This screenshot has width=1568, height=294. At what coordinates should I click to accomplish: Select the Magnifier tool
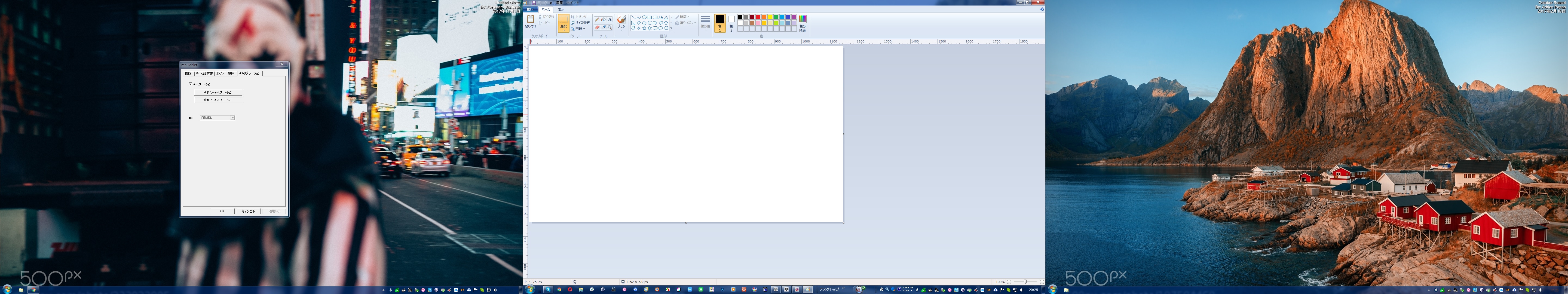point(610,27)
